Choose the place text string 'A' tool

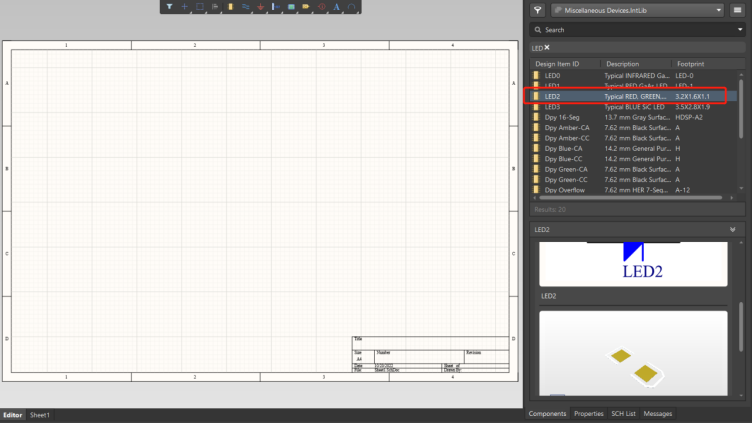pos(337,7)
